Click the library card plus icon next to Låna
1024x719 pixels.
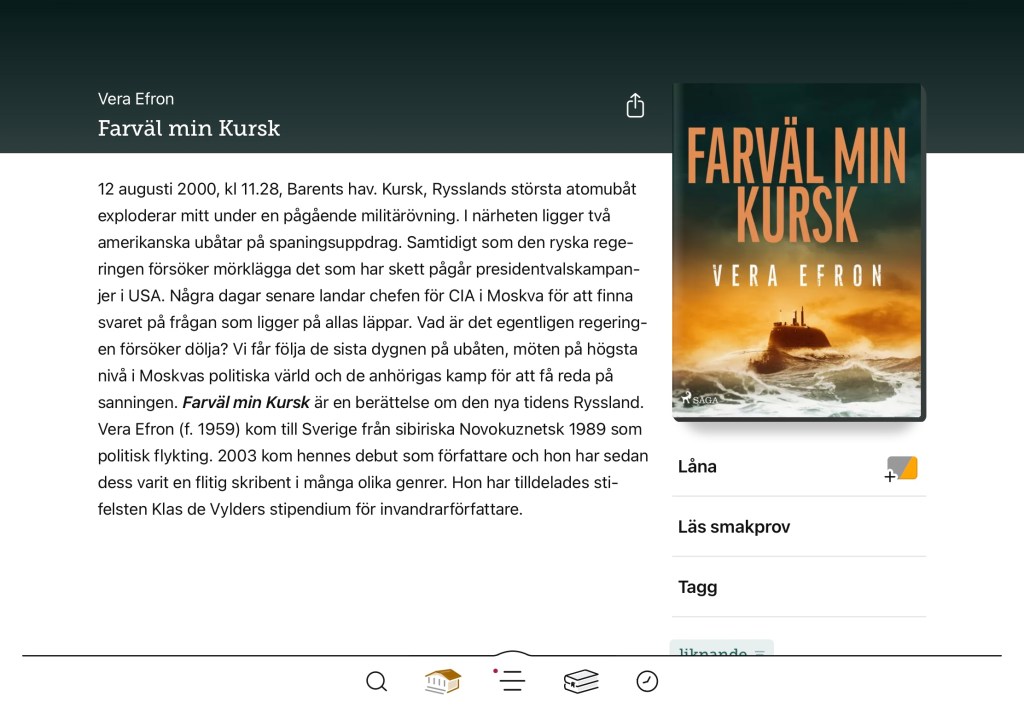901,469
